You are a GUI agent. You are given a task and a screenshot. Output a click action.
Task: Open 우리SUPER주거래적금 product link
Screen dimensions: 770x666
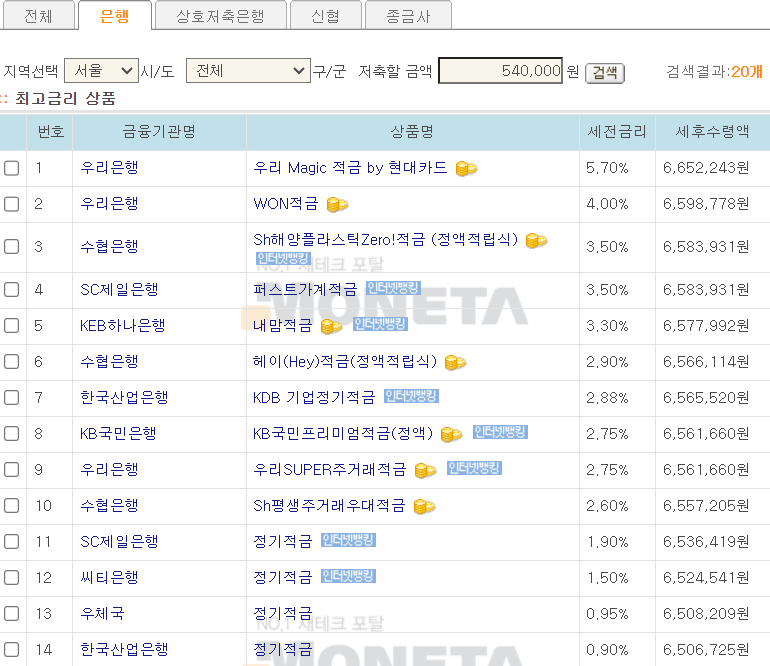click(330, 470)
